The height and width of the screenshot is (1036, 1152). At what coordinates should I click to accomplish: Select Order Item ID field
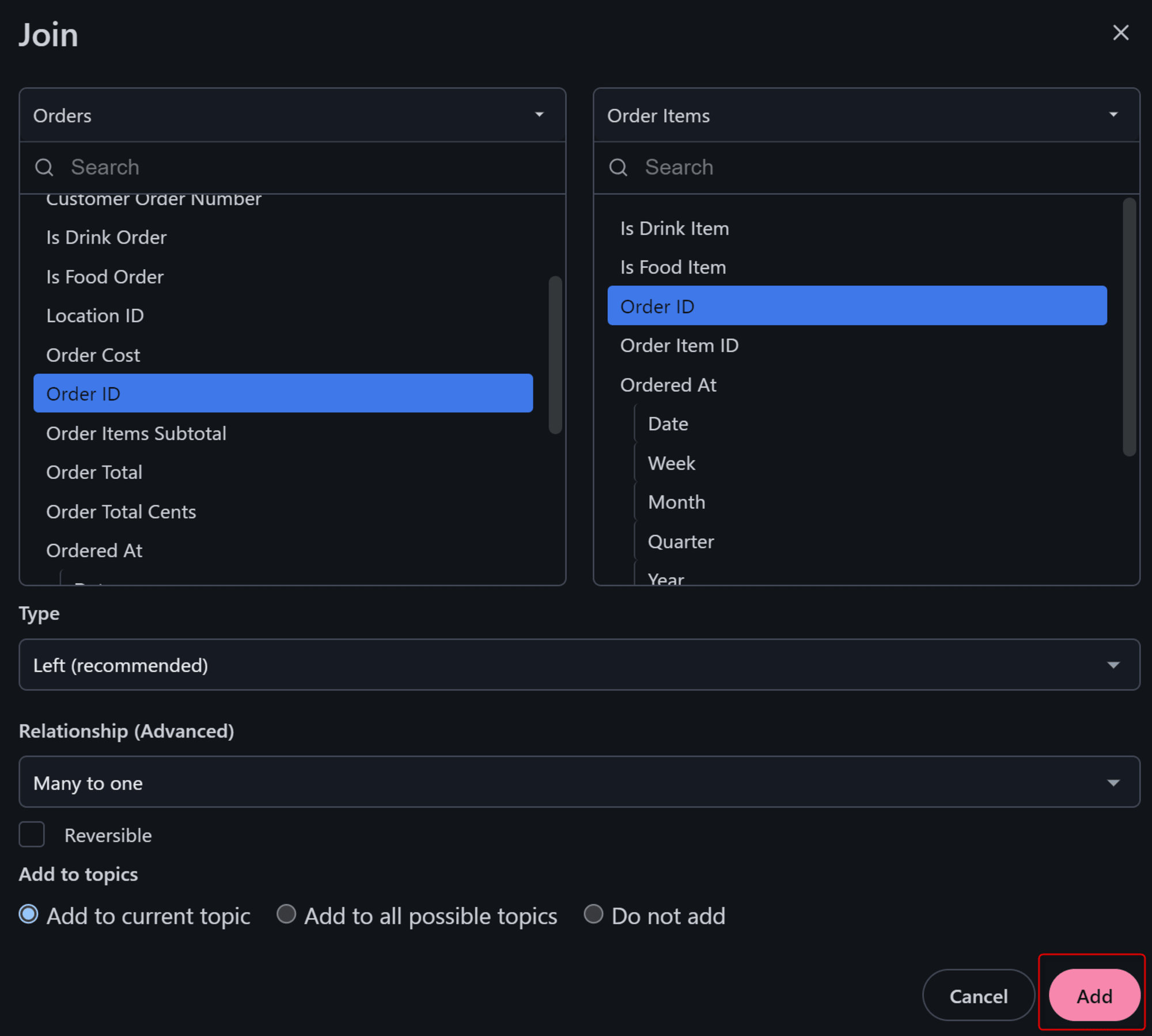[857, 346]
